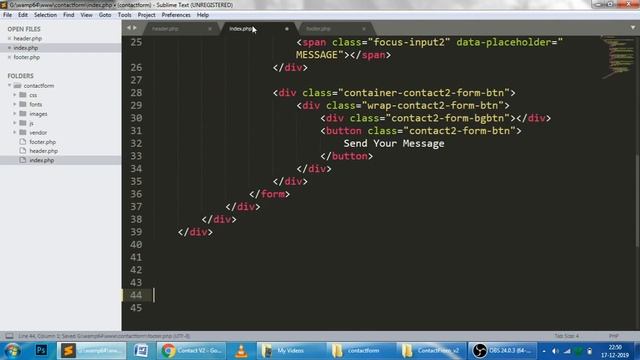Expand the css folder
The height and width of the screenshot is (360, 640).
click(15, 95)
